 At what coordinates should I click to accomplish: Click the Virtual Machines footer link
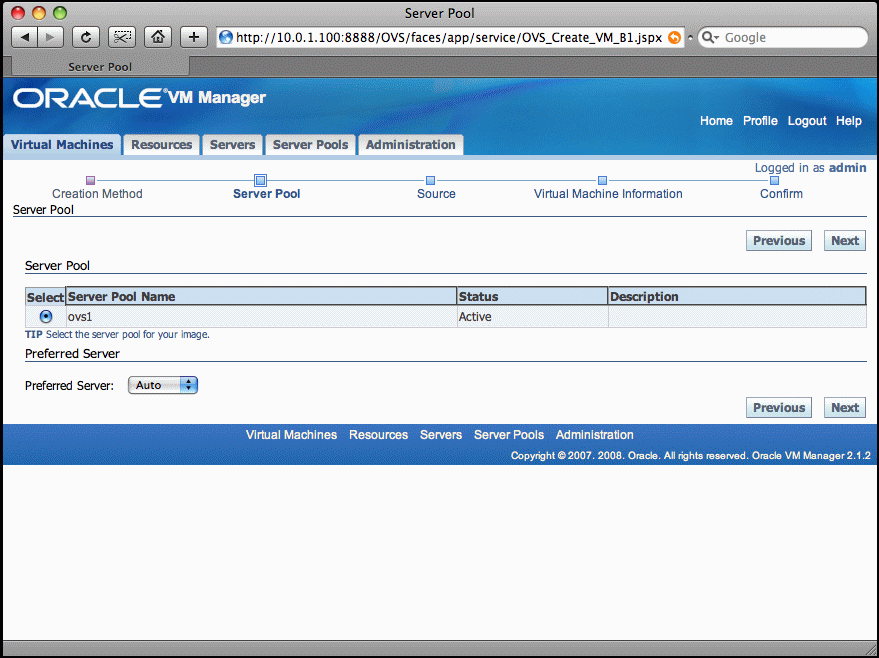[x=291, y=435]
